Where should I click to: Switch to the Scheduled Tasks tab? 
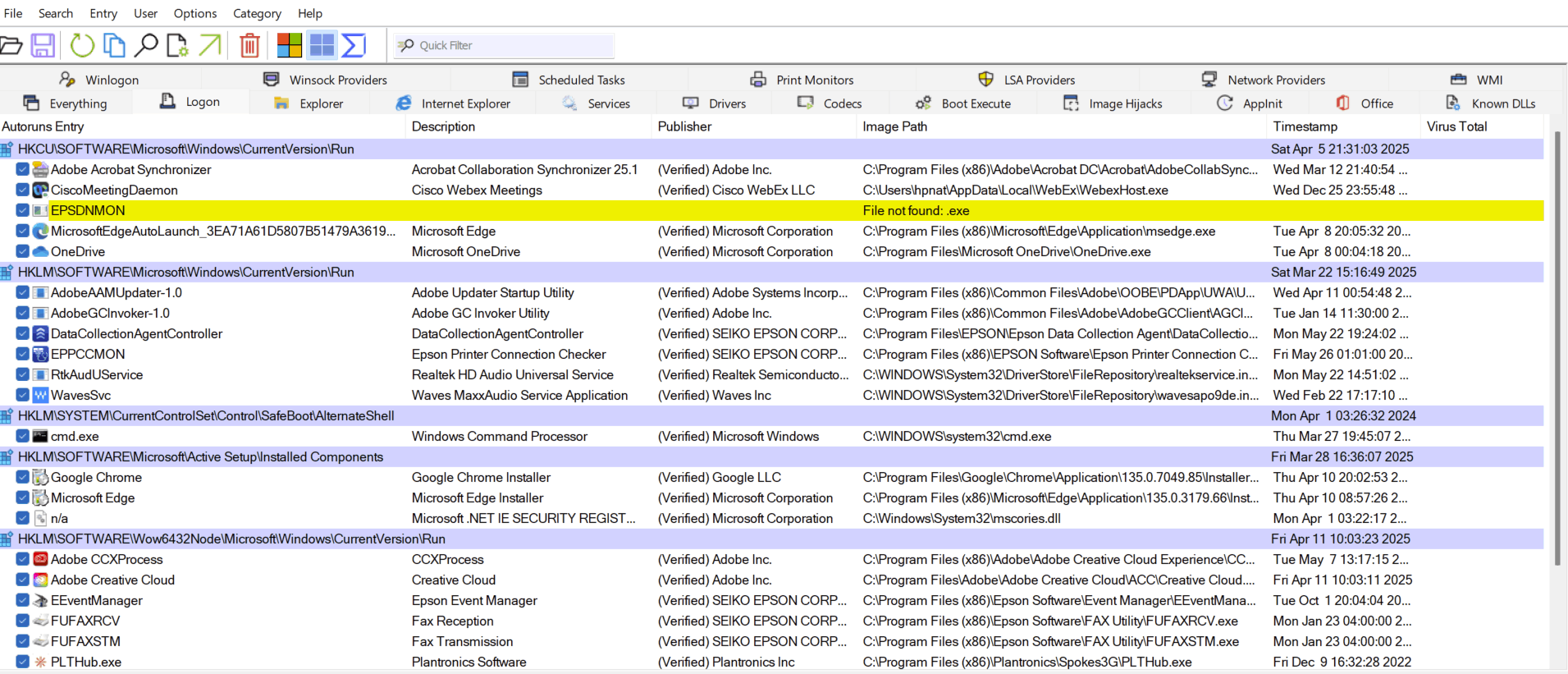[x=569, y=80]
